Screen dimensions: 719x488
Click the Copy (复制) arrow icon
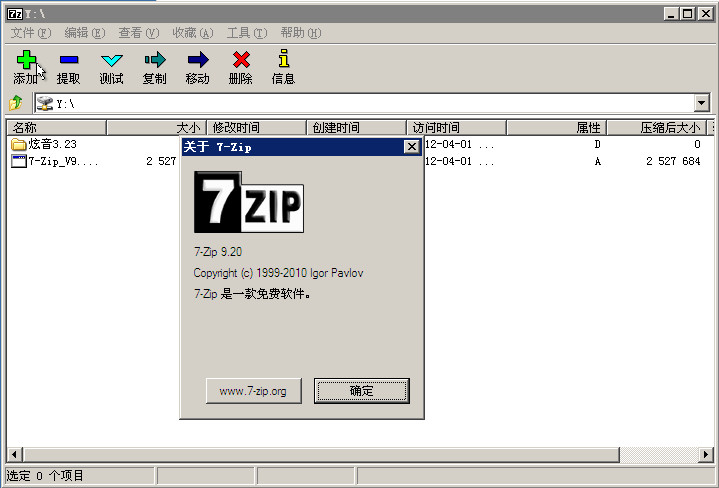coord(155,60)
